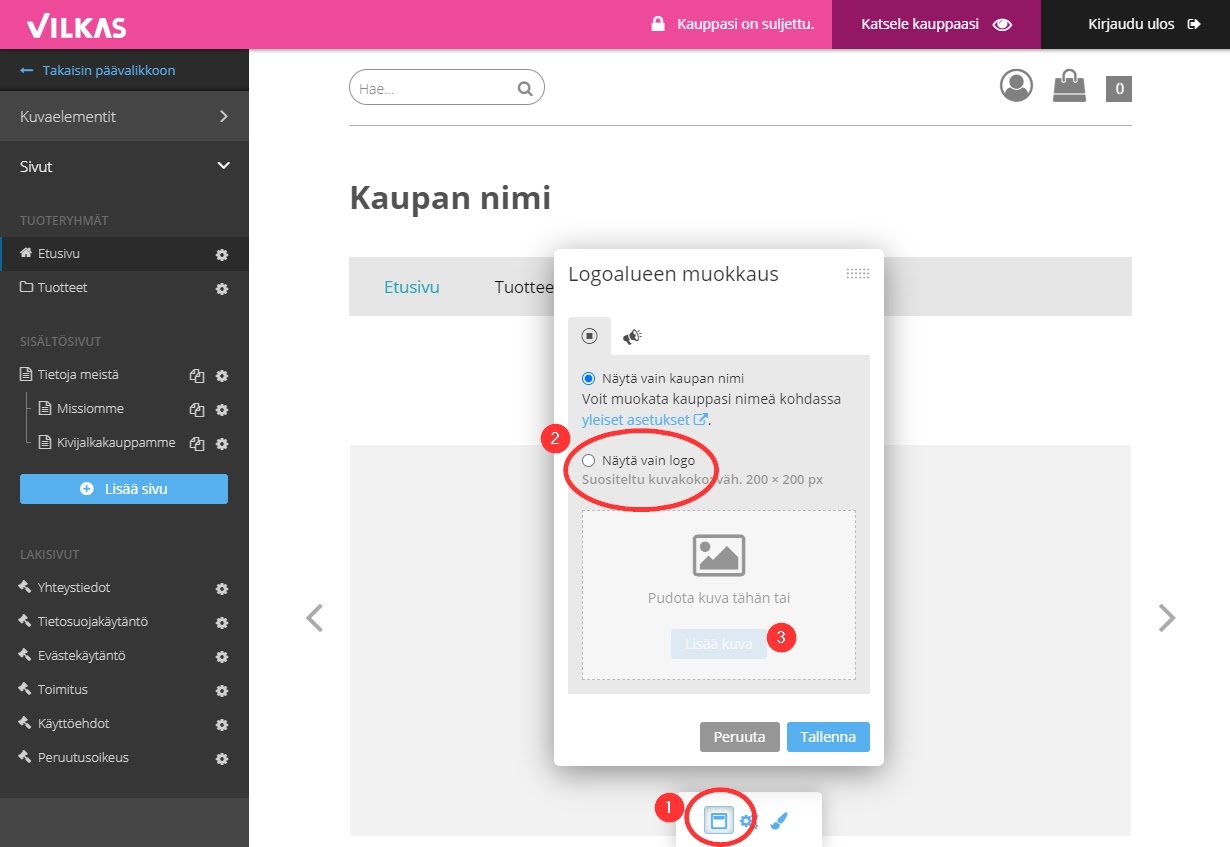Select Etusivu page in sidebar
Image resolution: width=1230 pixels, height=847 pixels.
pos(59,254)
